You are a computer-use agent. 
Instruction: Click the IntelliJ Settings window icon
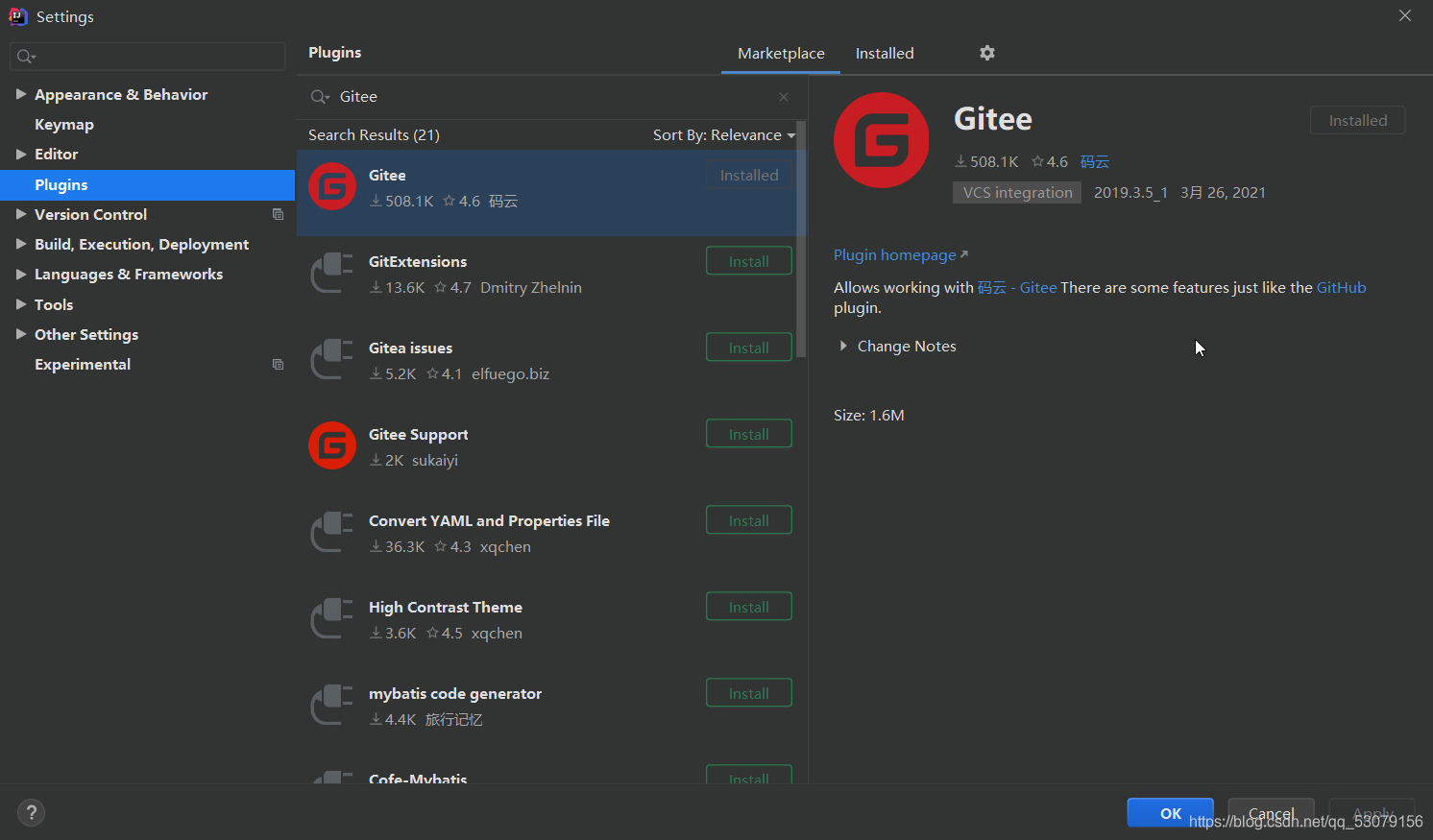point(18,16)
